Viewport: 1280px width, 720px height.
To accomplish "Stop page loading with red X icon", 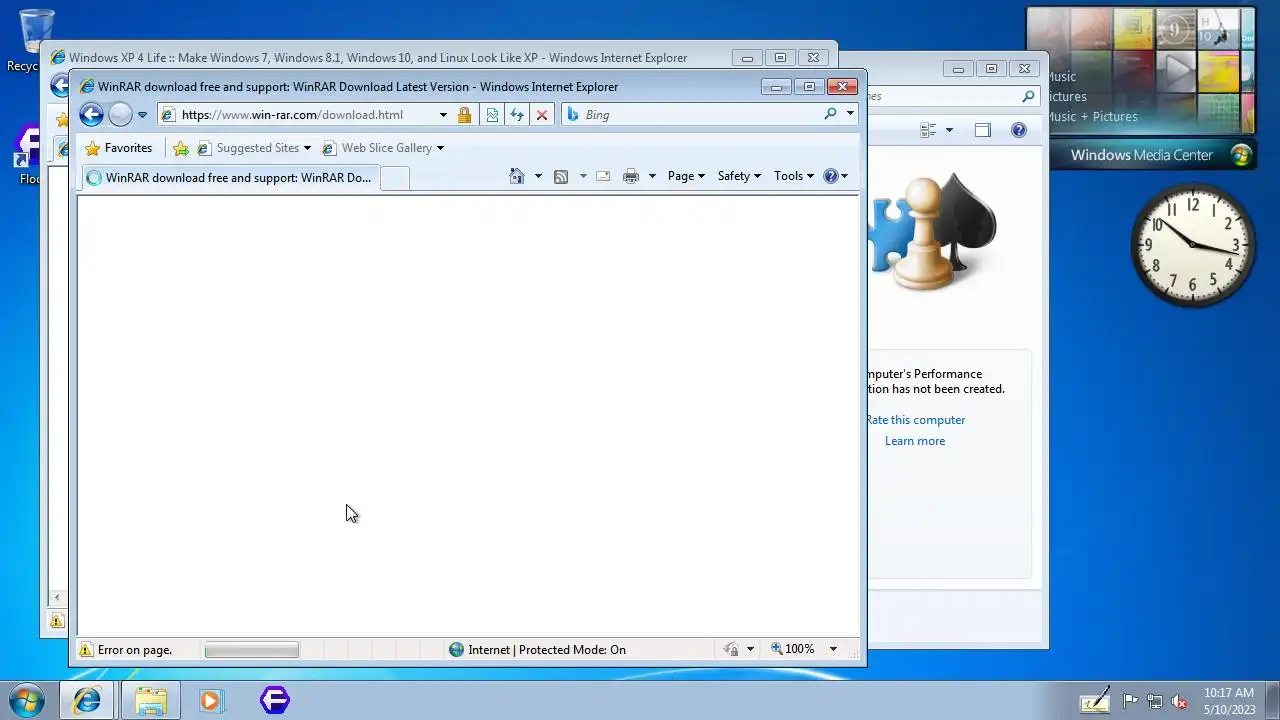I will tap(542, 115).
